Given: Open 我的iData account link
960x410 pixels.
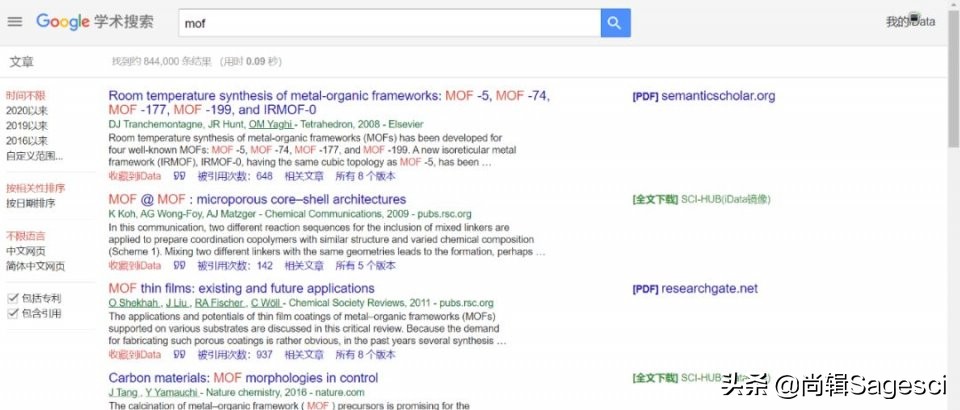Looking at the screenshot, I should 910,22.
